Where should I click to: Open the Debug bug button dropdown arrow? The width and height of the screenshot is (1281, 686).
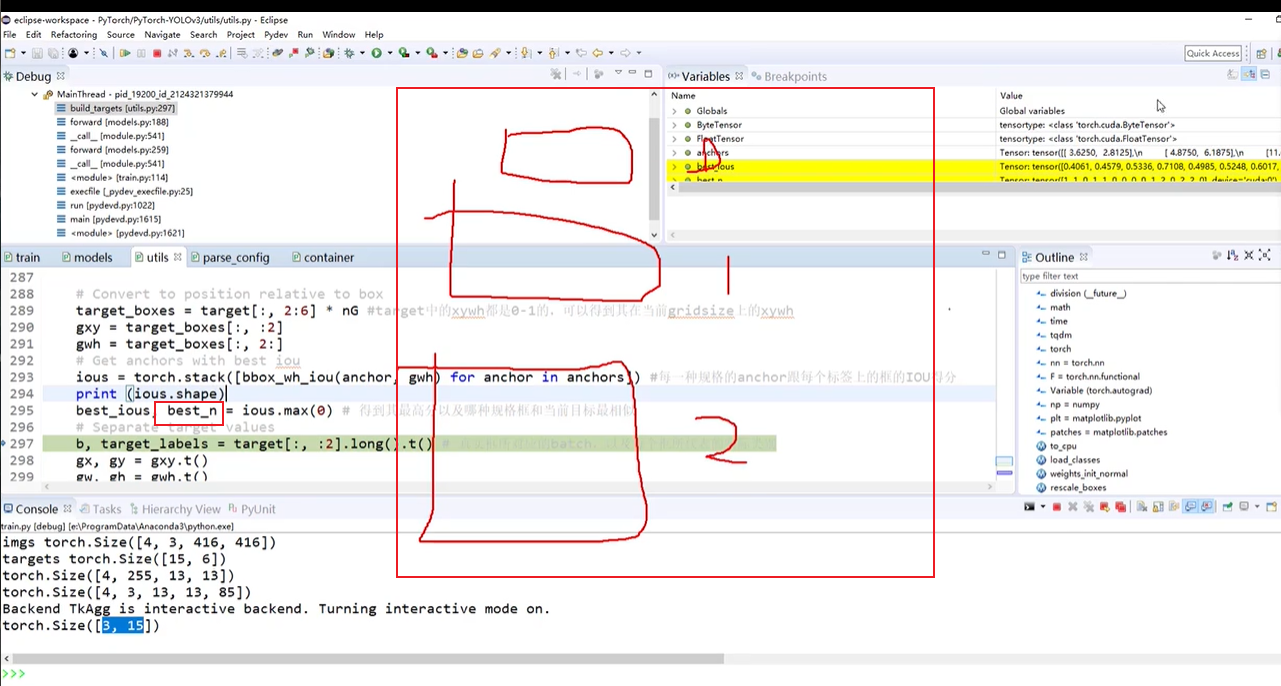point(362,53)
